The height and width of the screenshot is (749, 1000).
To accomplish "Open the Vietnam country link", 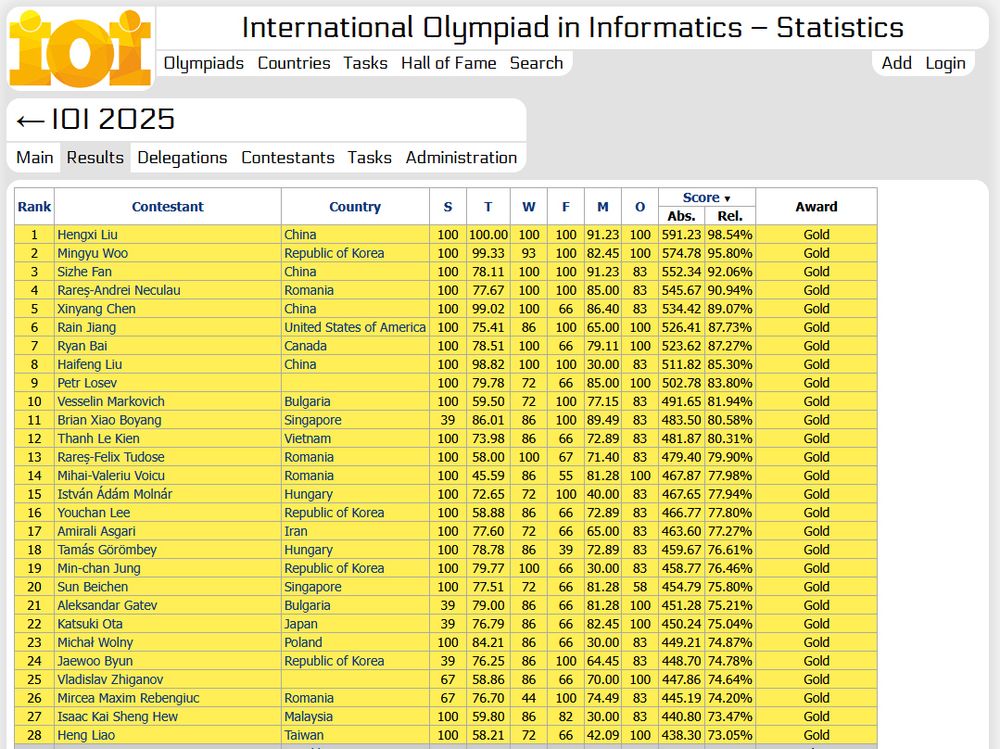I will [x=307, y=438].
